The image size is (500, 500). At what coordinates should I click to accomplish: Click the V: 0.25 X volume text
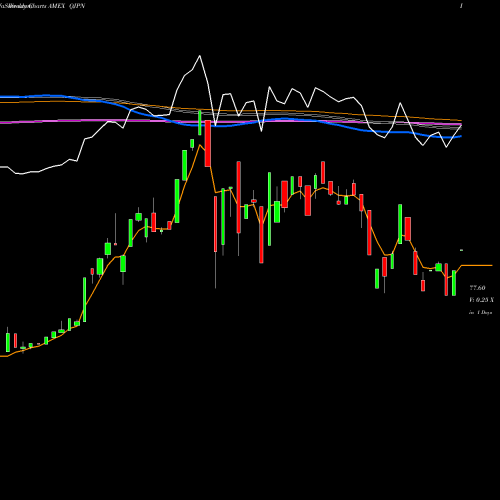(x=481, y=300)
